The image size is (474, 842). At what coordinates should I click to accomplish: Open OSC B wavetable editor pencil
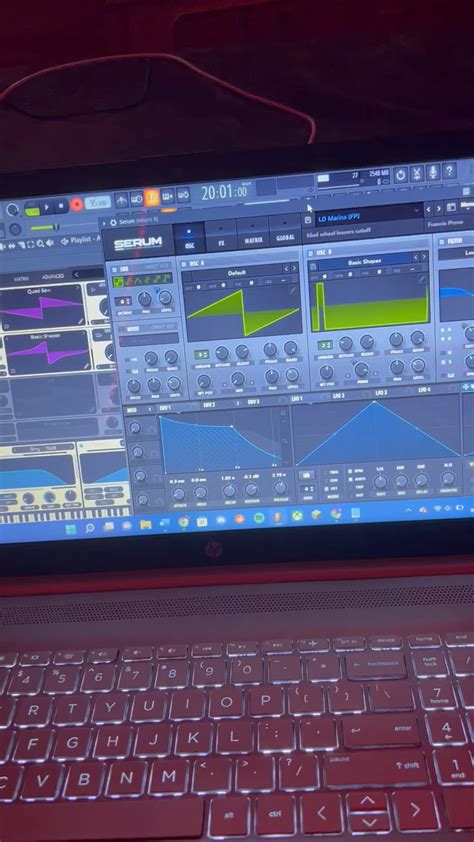click(x=422, y=279)
